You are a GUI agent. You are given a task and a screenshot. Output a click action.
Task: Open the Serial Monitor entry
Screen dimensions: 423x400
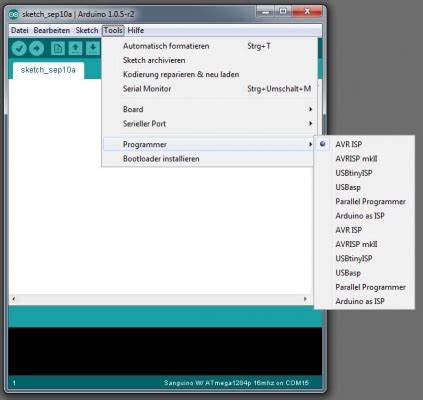(x=208, y=89)
